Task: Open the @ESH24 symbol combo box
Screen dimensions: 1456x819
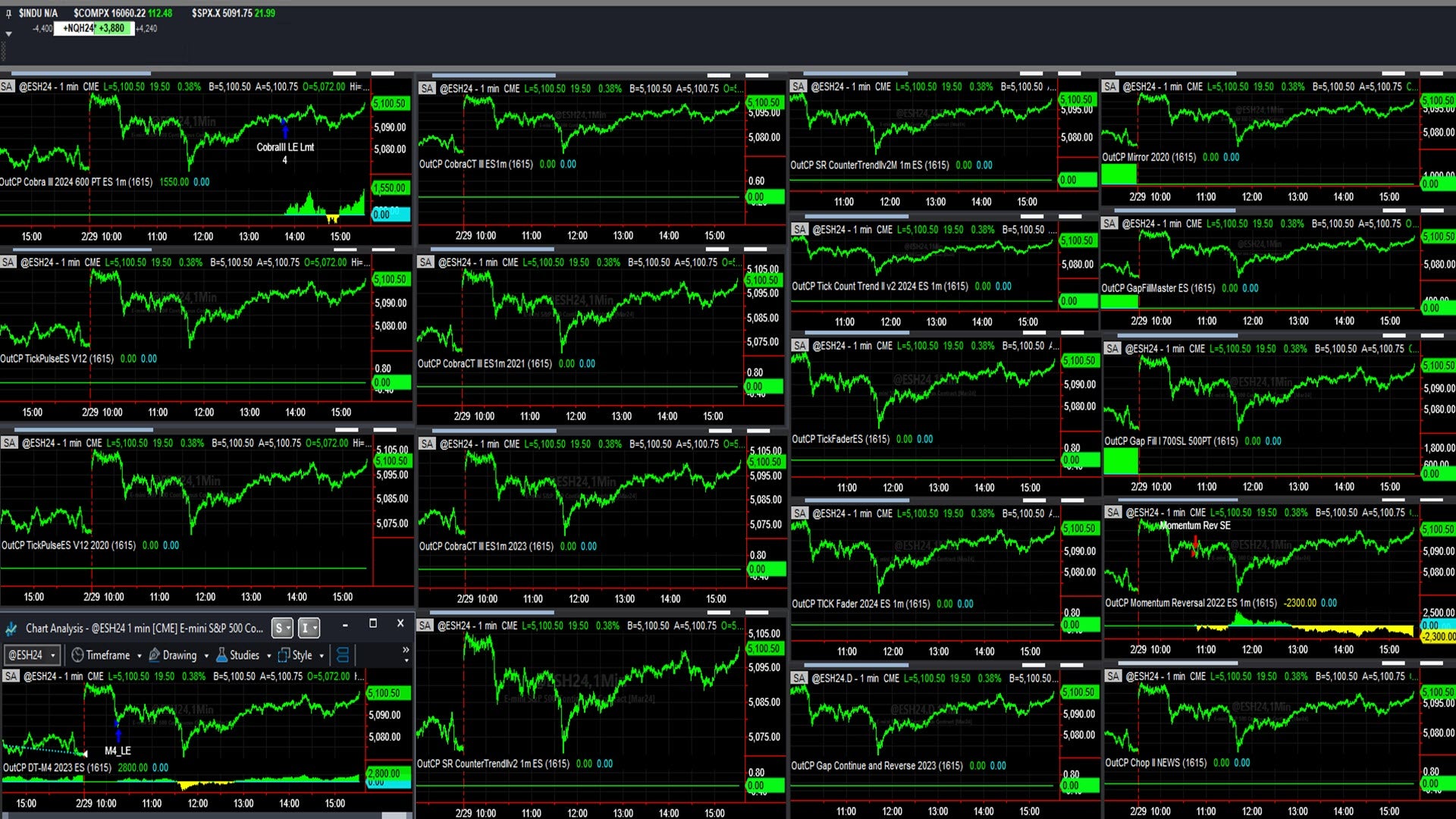Action: click(x=32, y=655)
